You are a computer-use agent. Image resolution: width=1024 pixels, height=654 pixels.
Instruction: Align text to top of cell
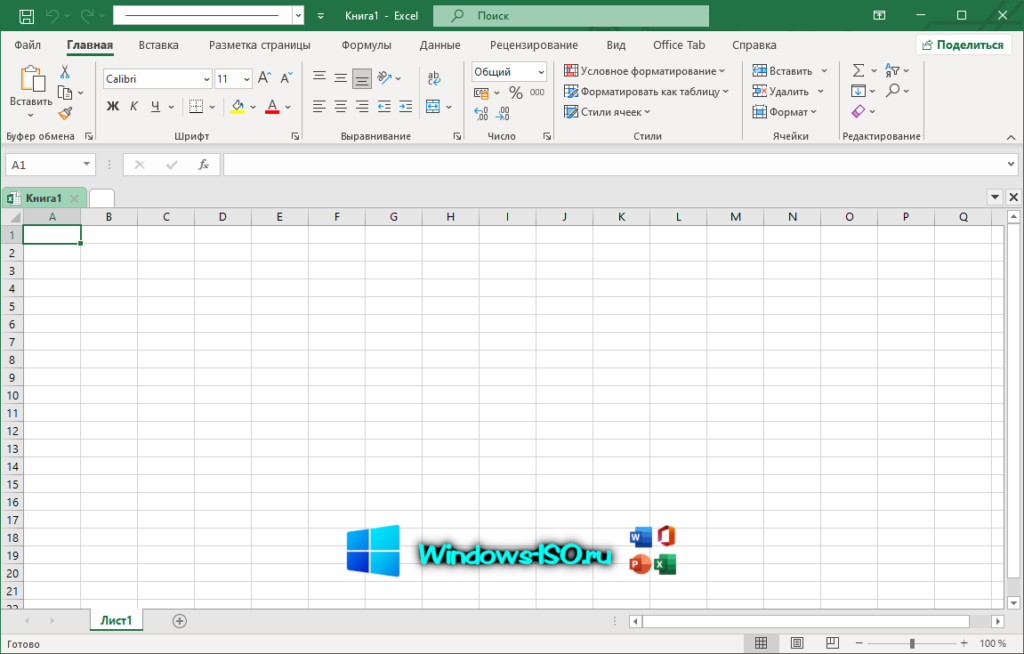pyautogui.click(x=319, y=77)
